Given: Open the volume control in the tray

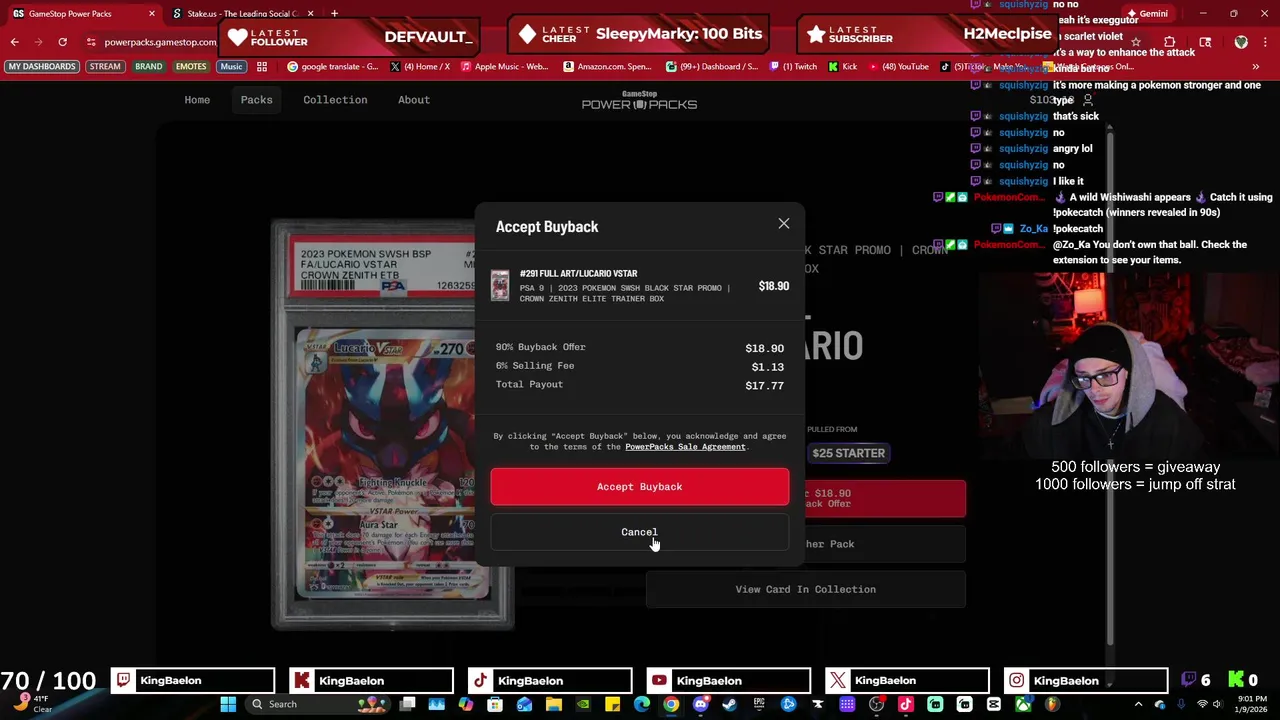Looking at the screenshot, I should coord(1217,704).
